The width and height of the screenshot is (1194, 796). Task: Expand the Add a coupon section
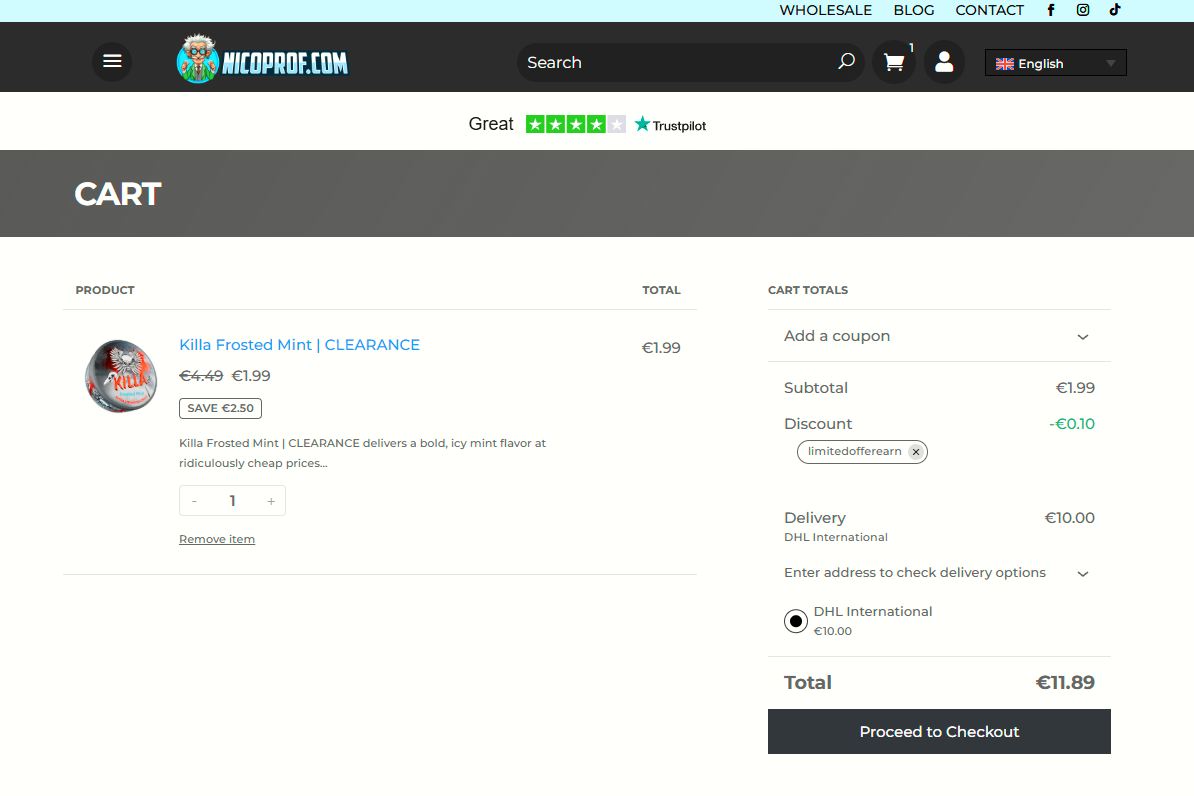pos(939,336)
